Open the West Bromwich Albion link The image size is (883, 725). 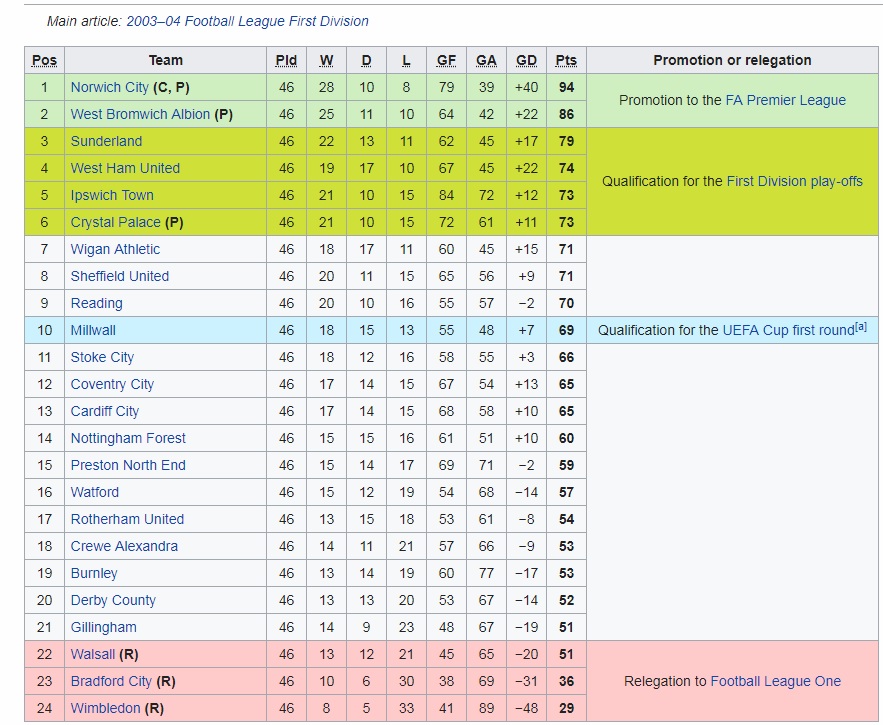click(140, 114)
